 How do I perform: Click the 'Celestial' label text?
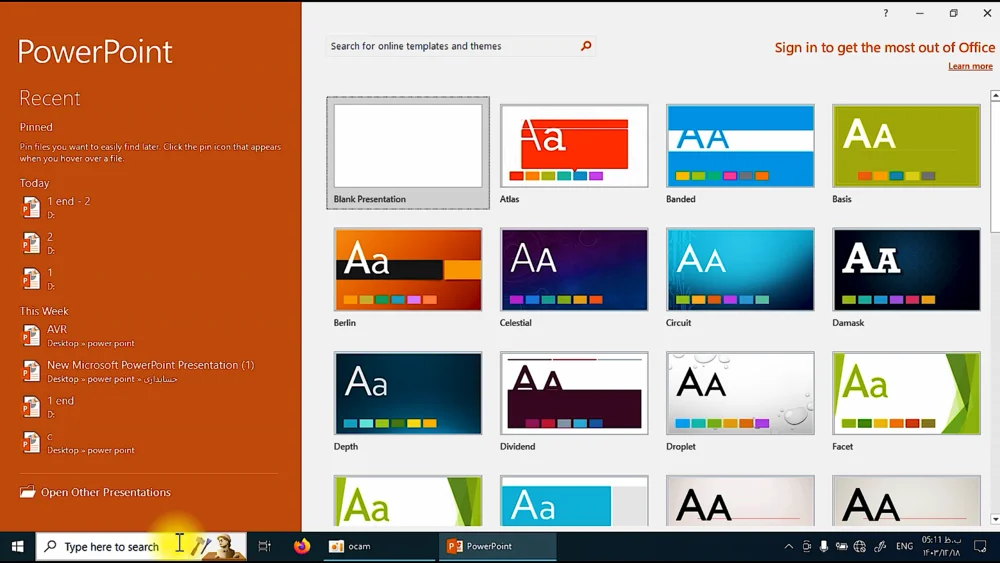point(515,323)
